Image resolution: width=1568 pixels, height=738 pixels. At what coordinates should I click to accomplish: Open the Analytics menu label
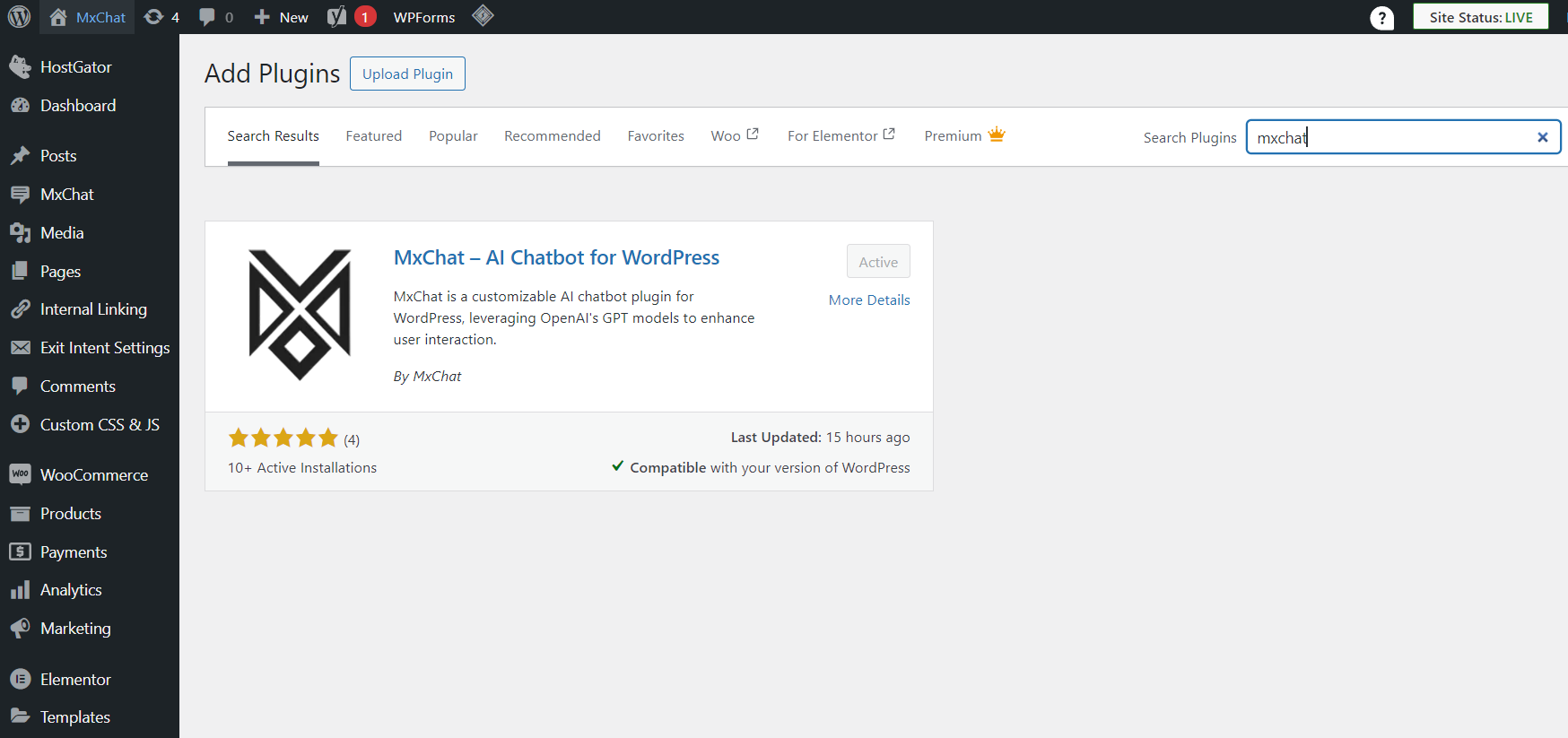(x=71, y=590)
